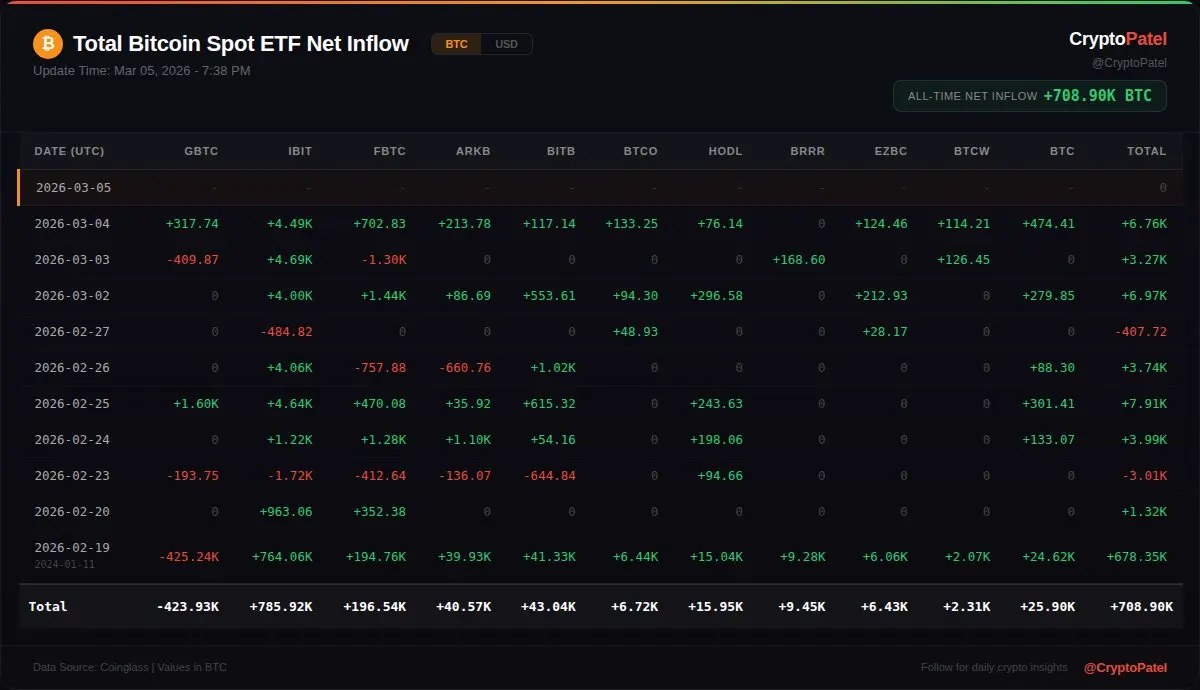Viewport: 1200px width, 690px height.
Task: Click the ARKB column header
Action: (473, 151)
